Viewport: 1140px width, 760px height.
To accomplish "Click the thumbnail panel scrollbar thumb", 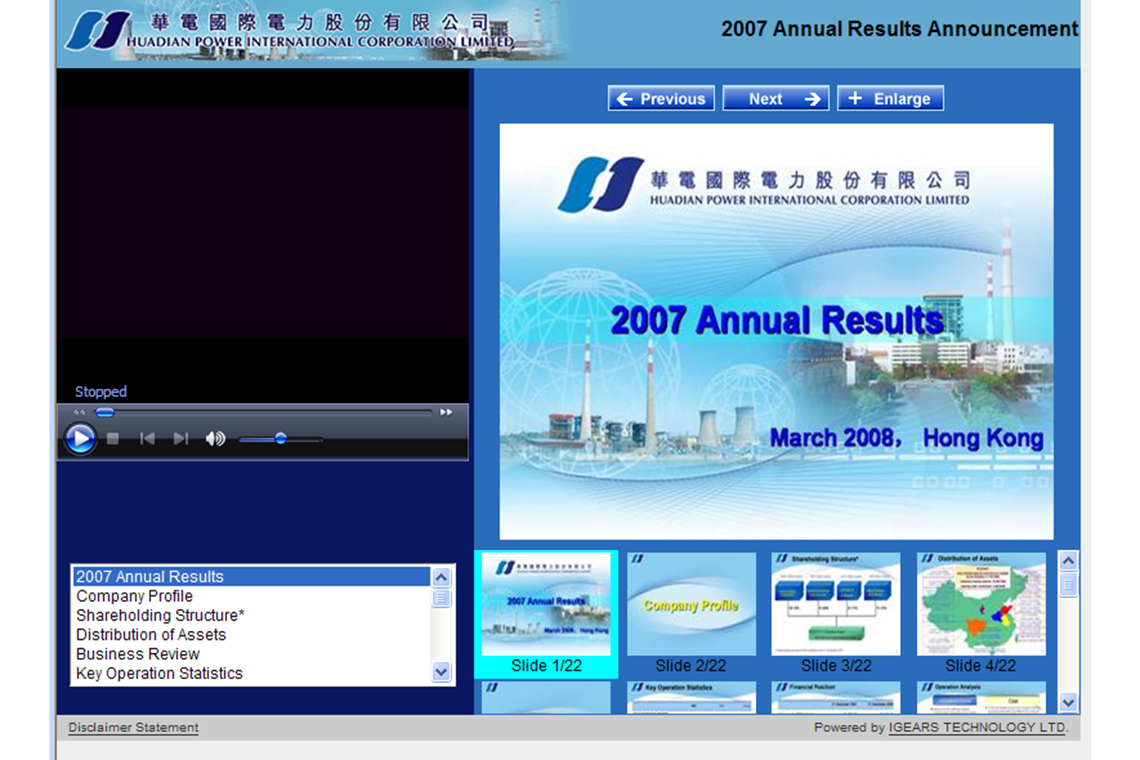I will (x=1068, y=585).
